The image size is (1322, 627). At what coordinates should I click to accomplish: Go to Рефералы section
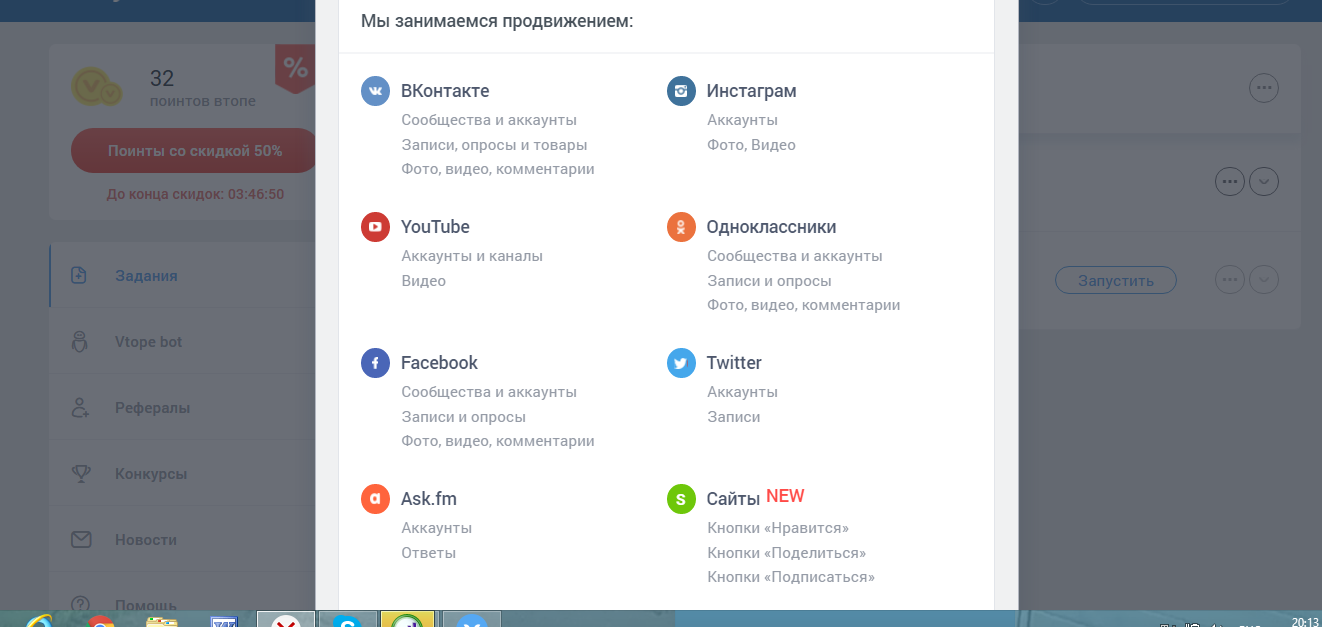[183, 408]
